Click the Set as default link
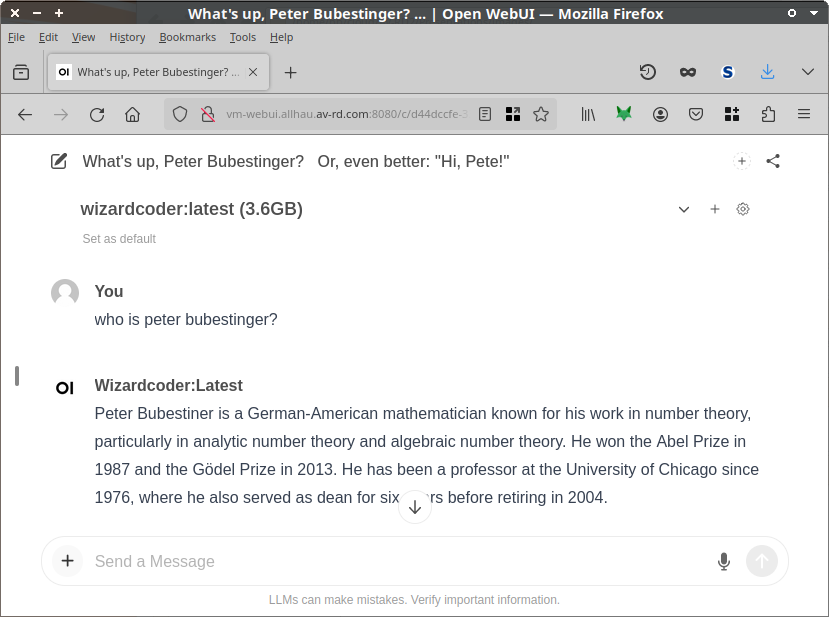 (x=119, y=239)
